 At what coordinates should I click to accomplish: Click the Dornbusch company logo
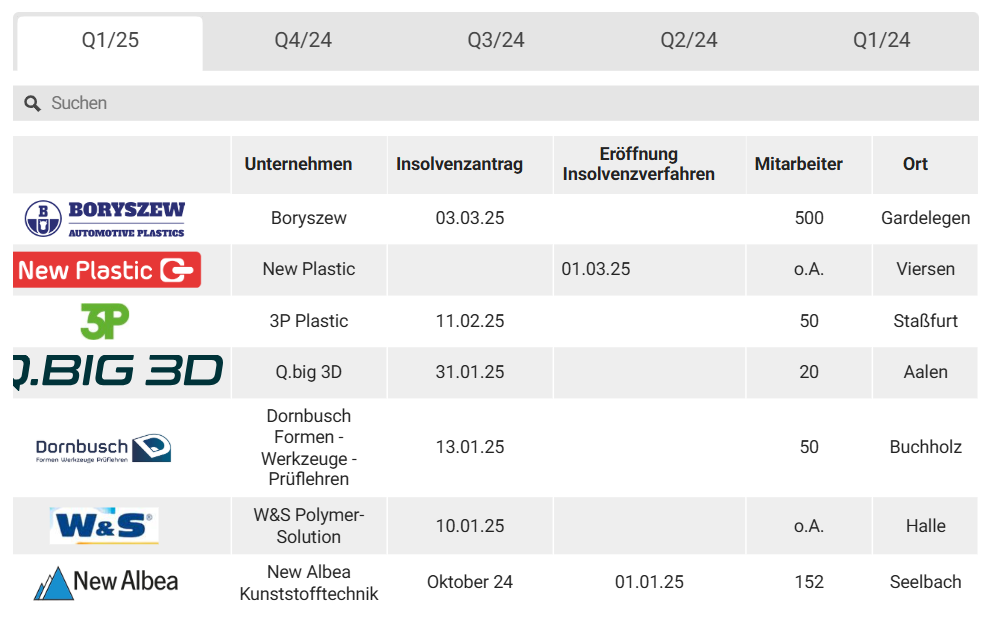click(104, 448)
